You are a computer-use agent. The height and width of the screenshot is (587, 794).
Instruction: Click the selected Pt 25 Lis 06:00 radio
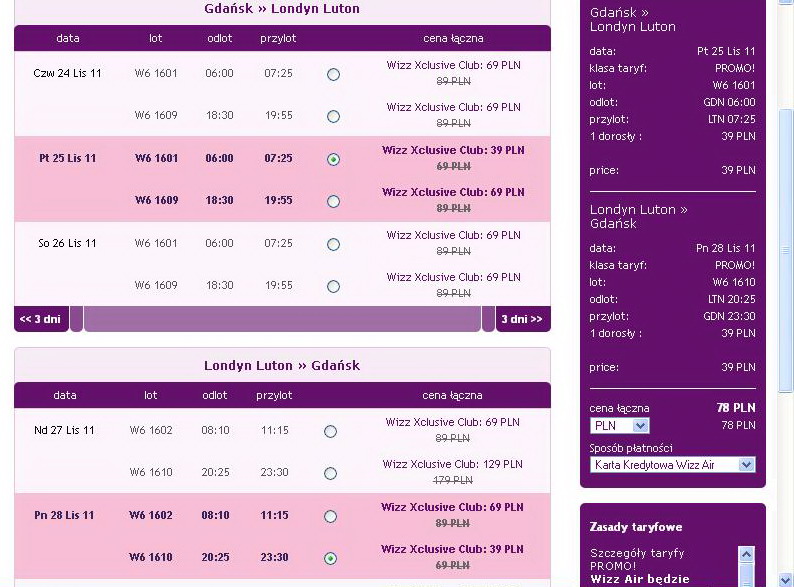333,160
